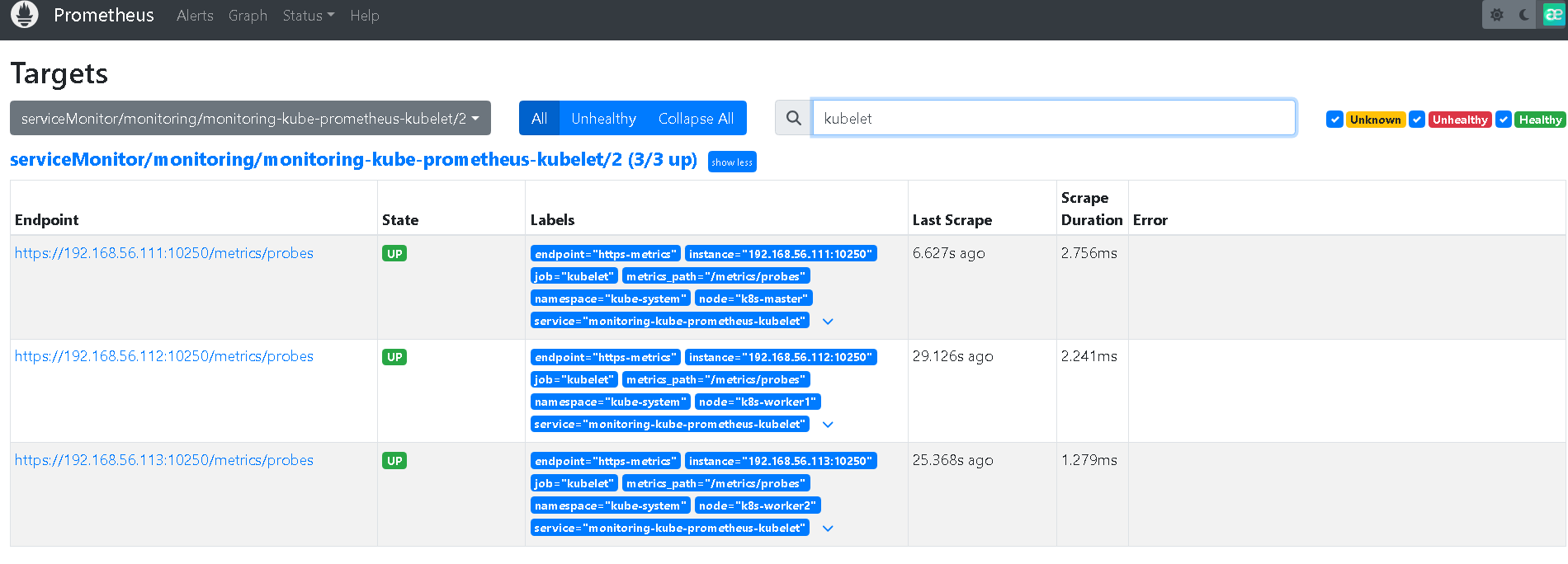This screenshot has width=1568, height=564.
Task: Click the Unknown yellow badge label
Action: pyautogui.click(x=1376, y=120)
